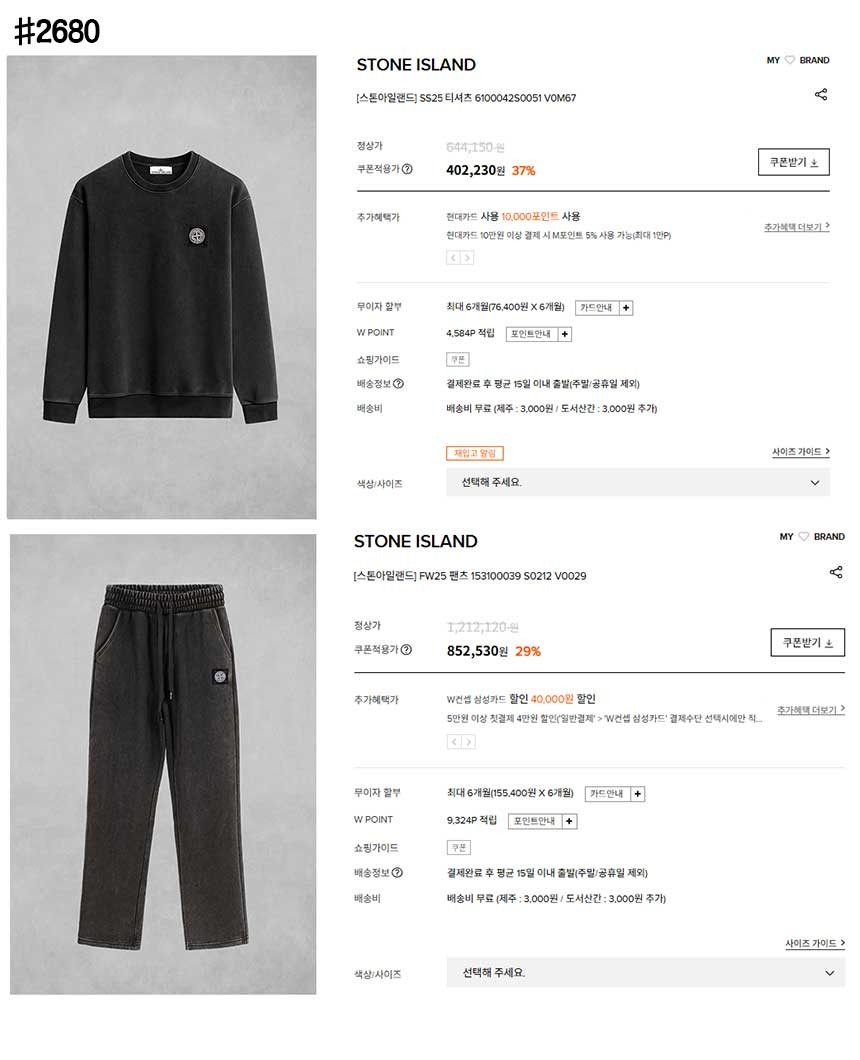
Task: Click 재입고 알림 restock alert badge
Action: pyautogui.click(x=475, y=453)
